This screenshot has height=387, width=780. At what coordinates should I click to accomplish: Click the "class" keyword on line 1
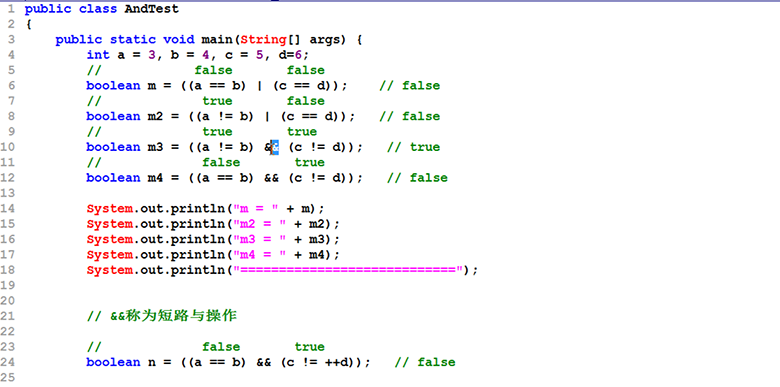(x=98, y=9)
